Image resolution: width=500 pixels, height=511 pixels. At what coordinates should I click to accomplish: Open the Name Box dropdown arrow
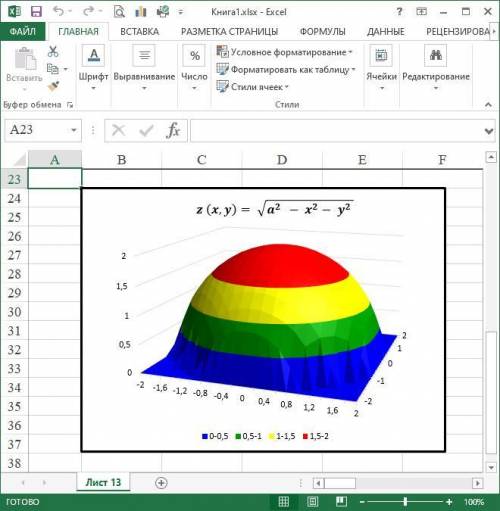[74, 130]
